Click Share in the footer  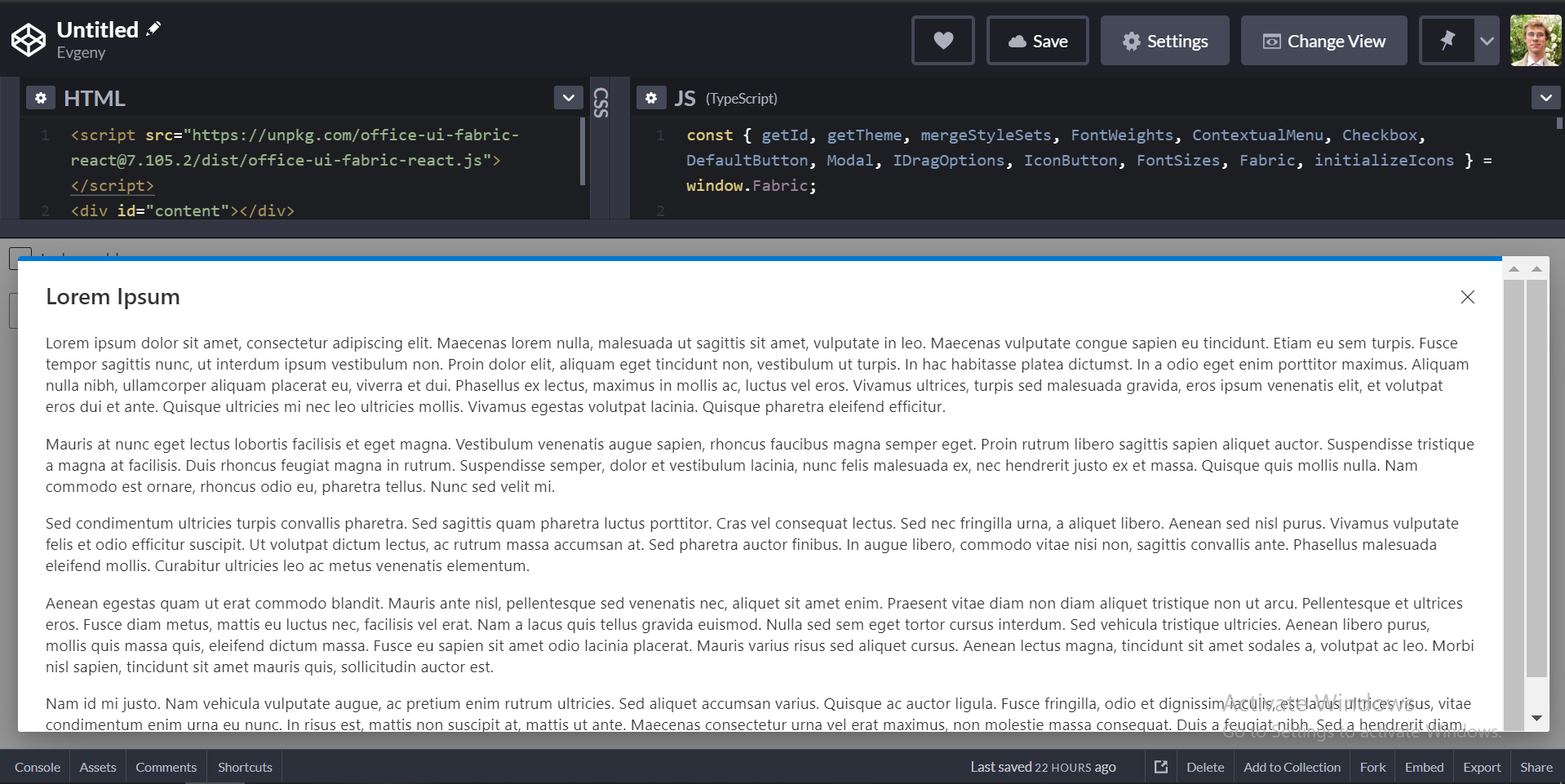coord(1536,767)
